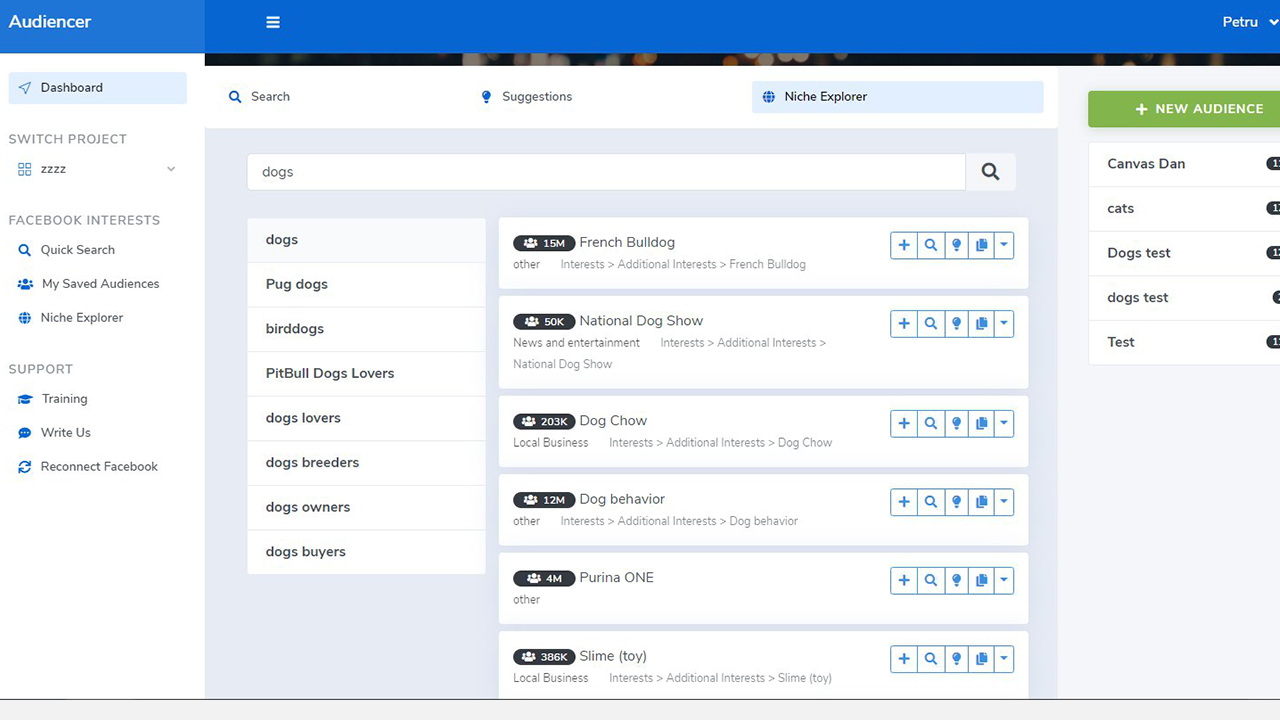Select the dogs breeders niche

point(366,463)
